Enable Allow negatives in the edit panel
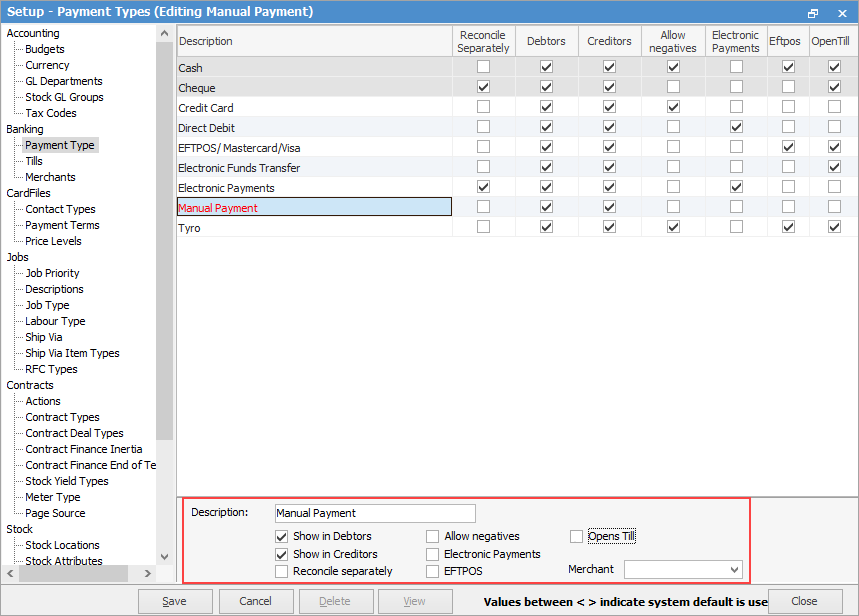 point(433,536)
